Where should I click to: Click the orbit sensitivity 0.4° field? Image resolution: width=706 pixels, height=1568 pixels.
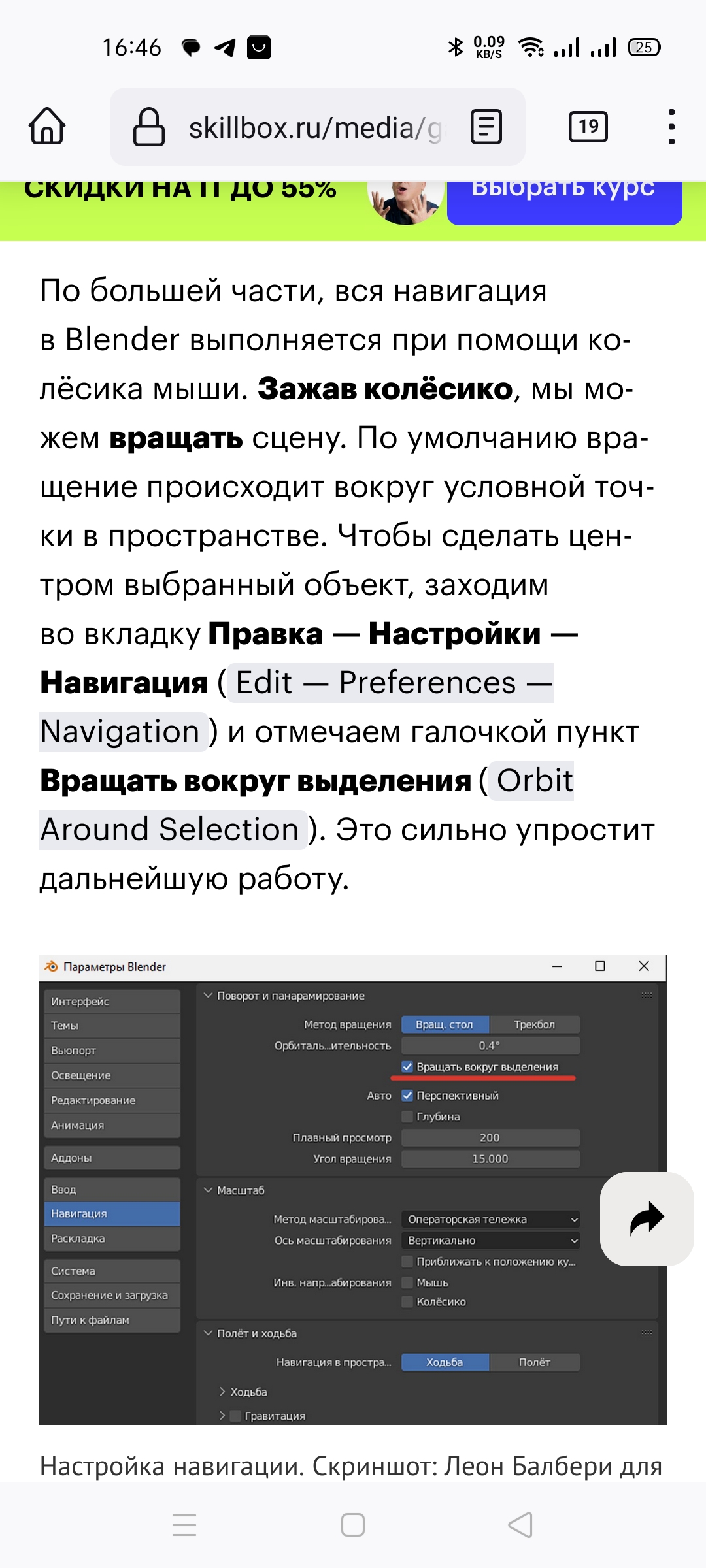click(490, 1045)
